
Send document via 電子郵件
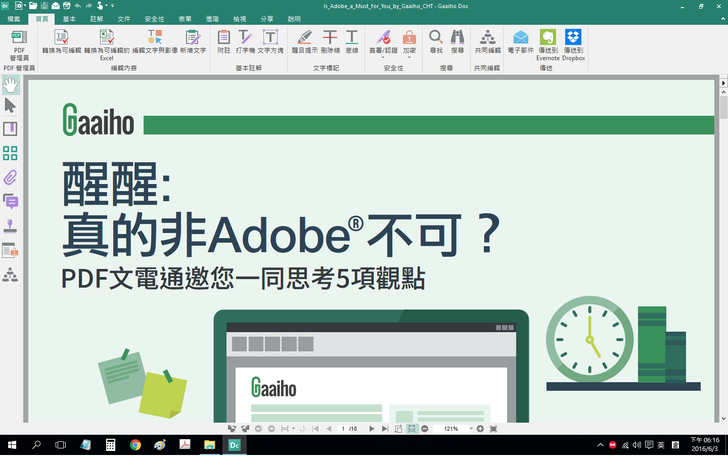coord(520,42)
